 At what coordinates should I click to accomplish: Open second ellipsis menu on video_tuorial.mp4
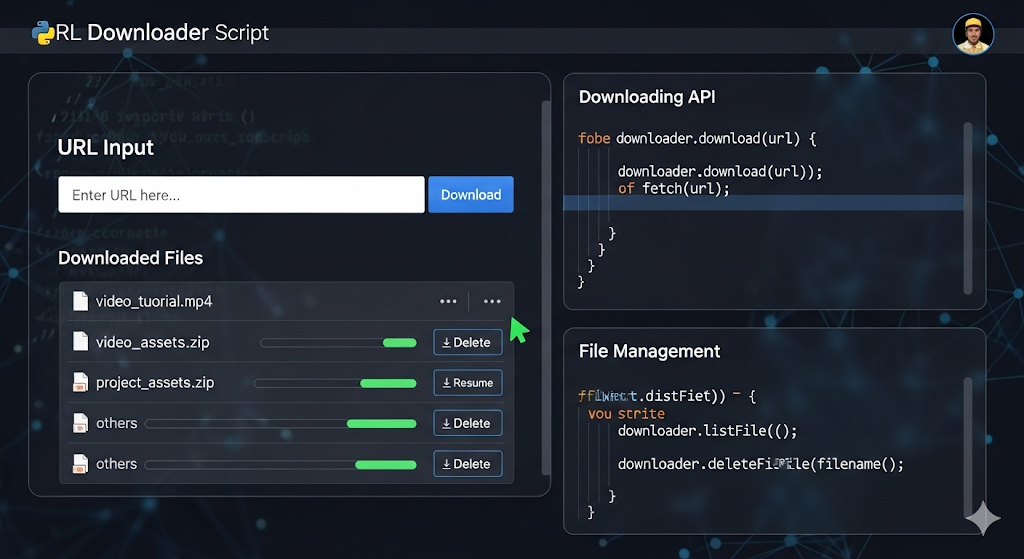(492, 301)
